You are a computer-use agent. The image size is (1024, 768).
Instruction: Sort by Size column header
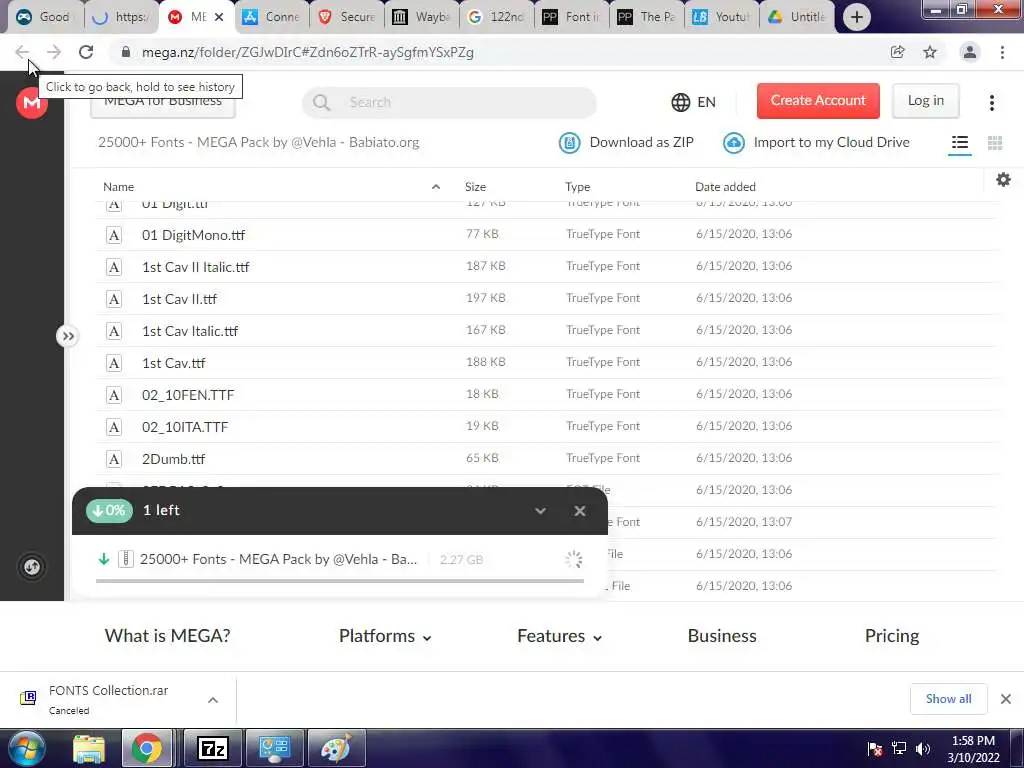click(x=475, y=187)
